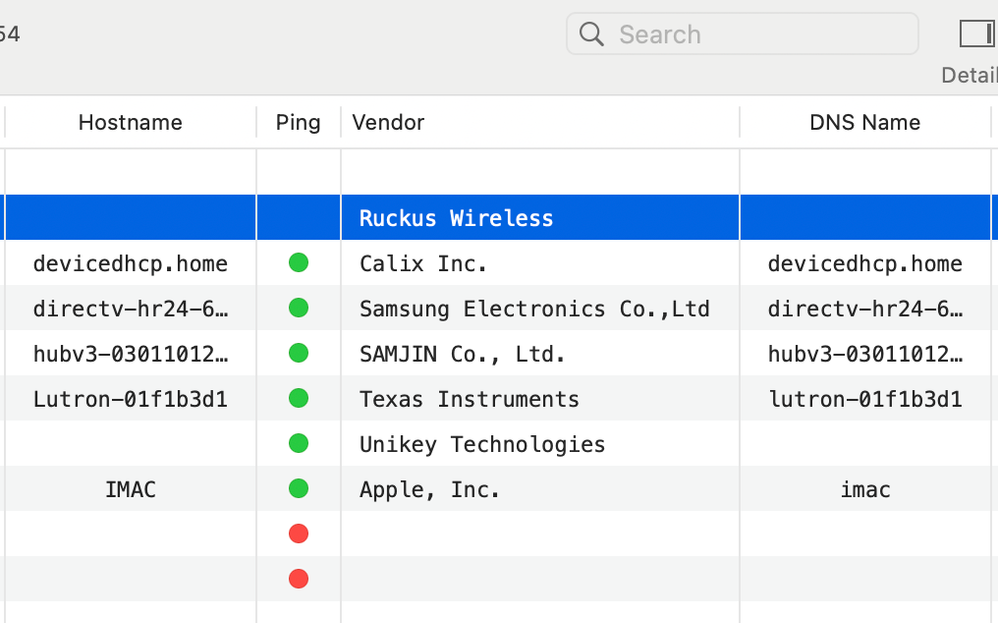The width and height of the screenshot is (998, 623).
Task: Click green ping dot for Calix Inc.
Action: coord(298,263)
